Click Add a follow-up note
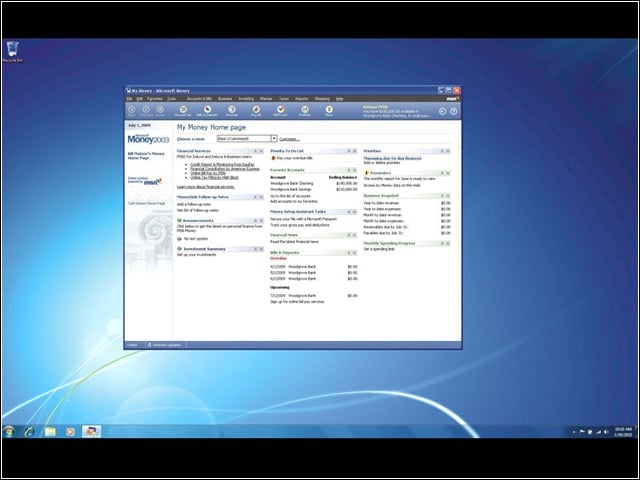Viewport: 640px width, 480px height. (x=194, y=204)
